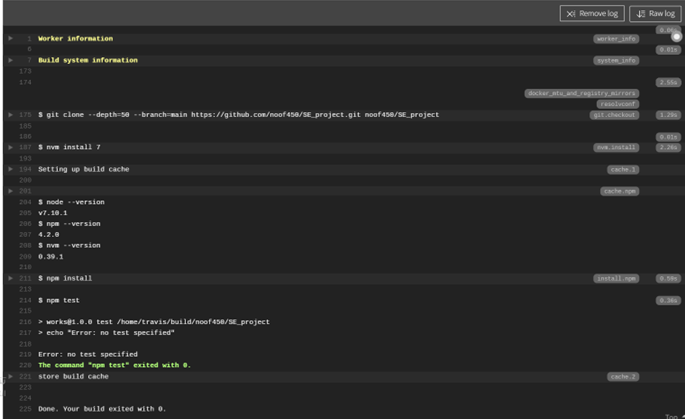Click the Remove log button
Screen dimensions: 685x419
point(592,14)
